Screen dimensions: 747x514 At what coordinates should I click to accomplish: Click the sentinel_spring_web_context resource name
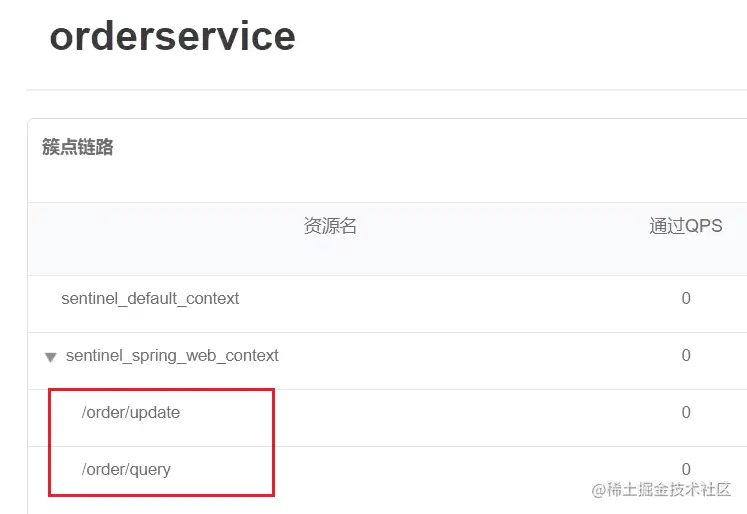coord(172,355)
